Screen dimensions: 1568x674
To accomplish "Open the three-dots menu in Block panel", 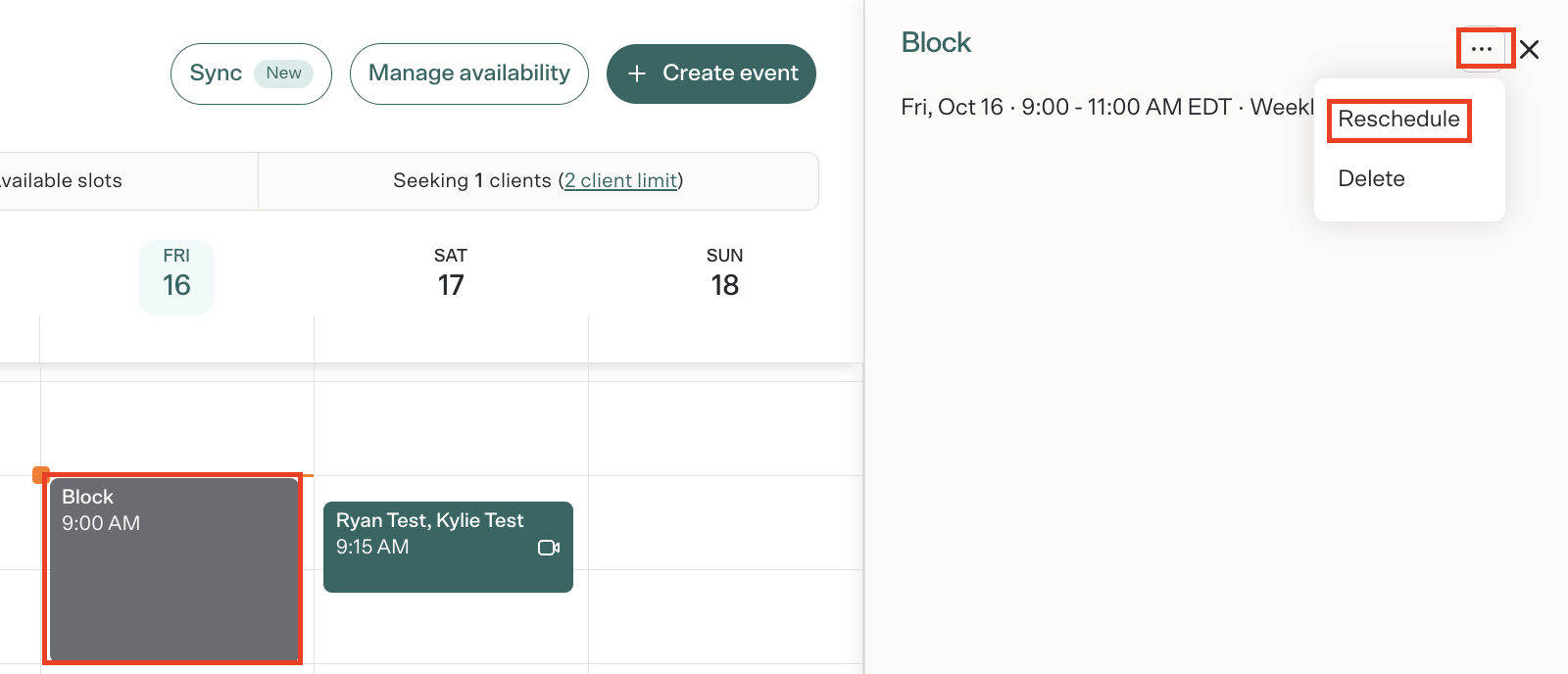I will [x=1482, y=48].
